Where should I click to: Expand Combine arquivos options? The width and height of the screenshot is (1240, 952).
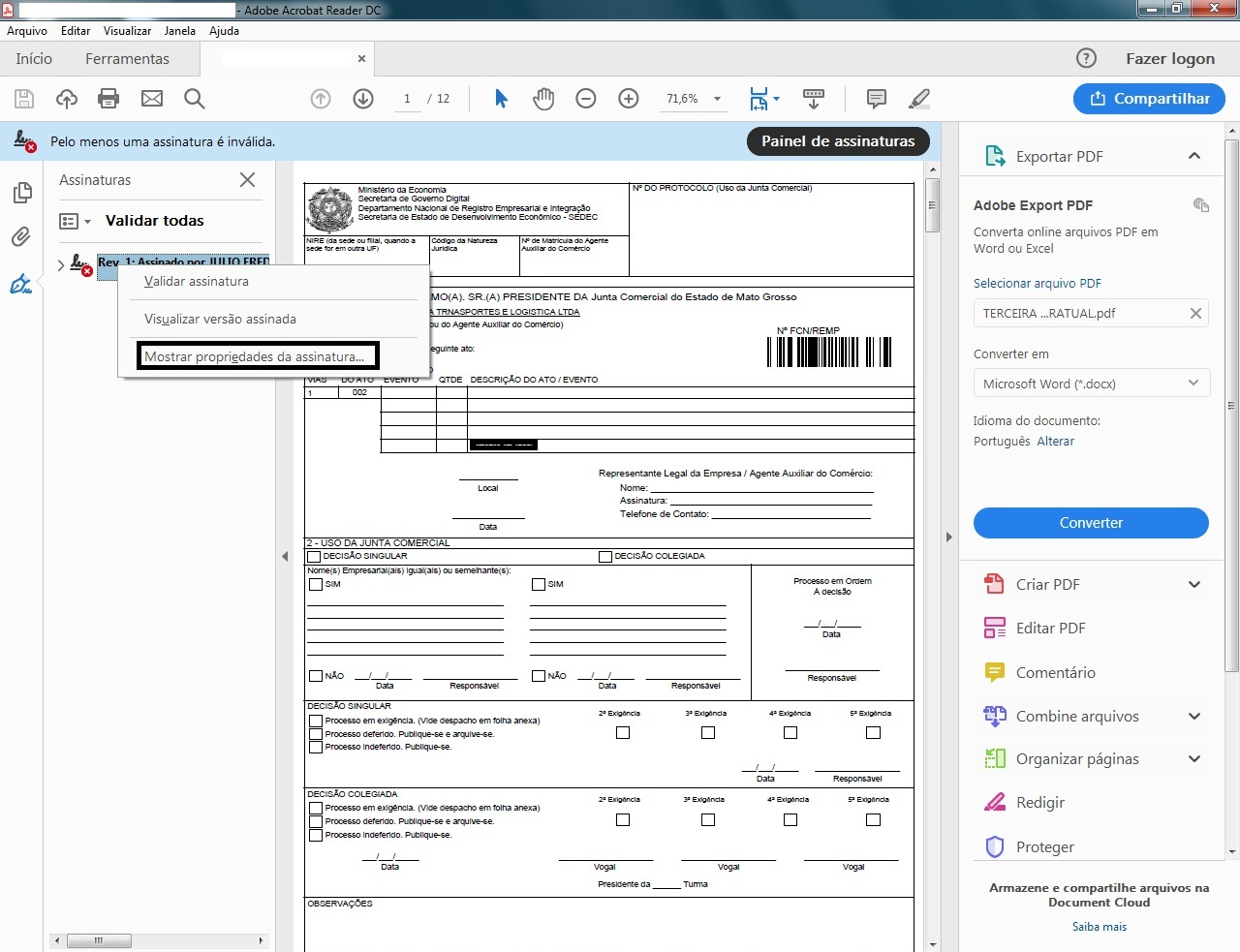coord(1194,717)
